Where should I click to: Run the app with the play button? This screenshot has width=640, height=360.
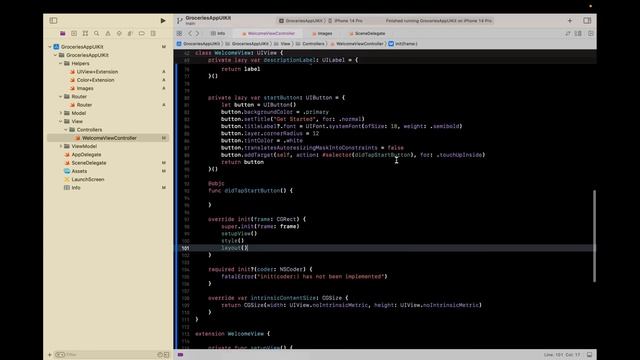coord(163,20)
